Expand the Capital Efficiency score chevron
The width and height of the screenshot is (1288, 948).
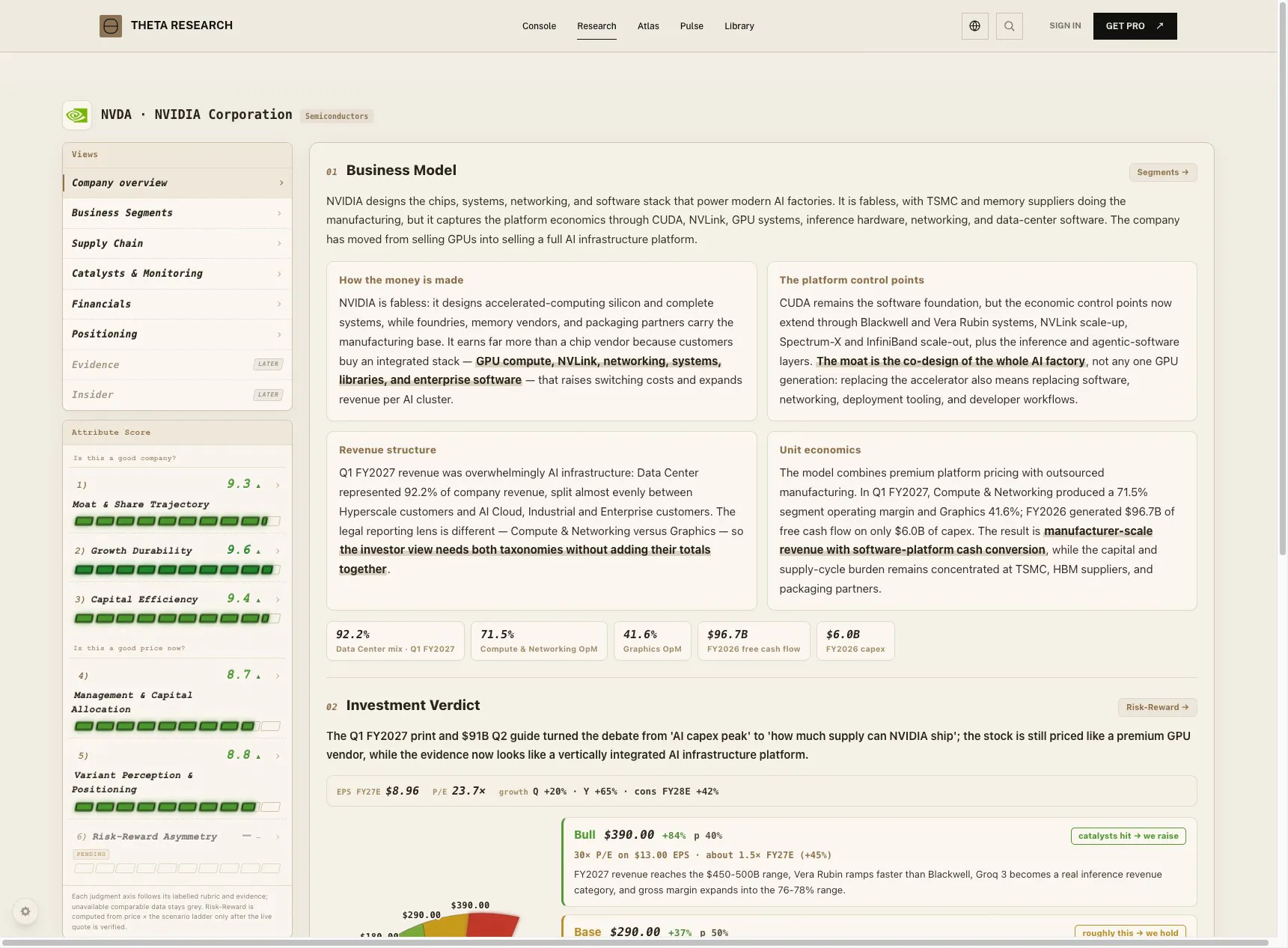click(x=278, y=599)
